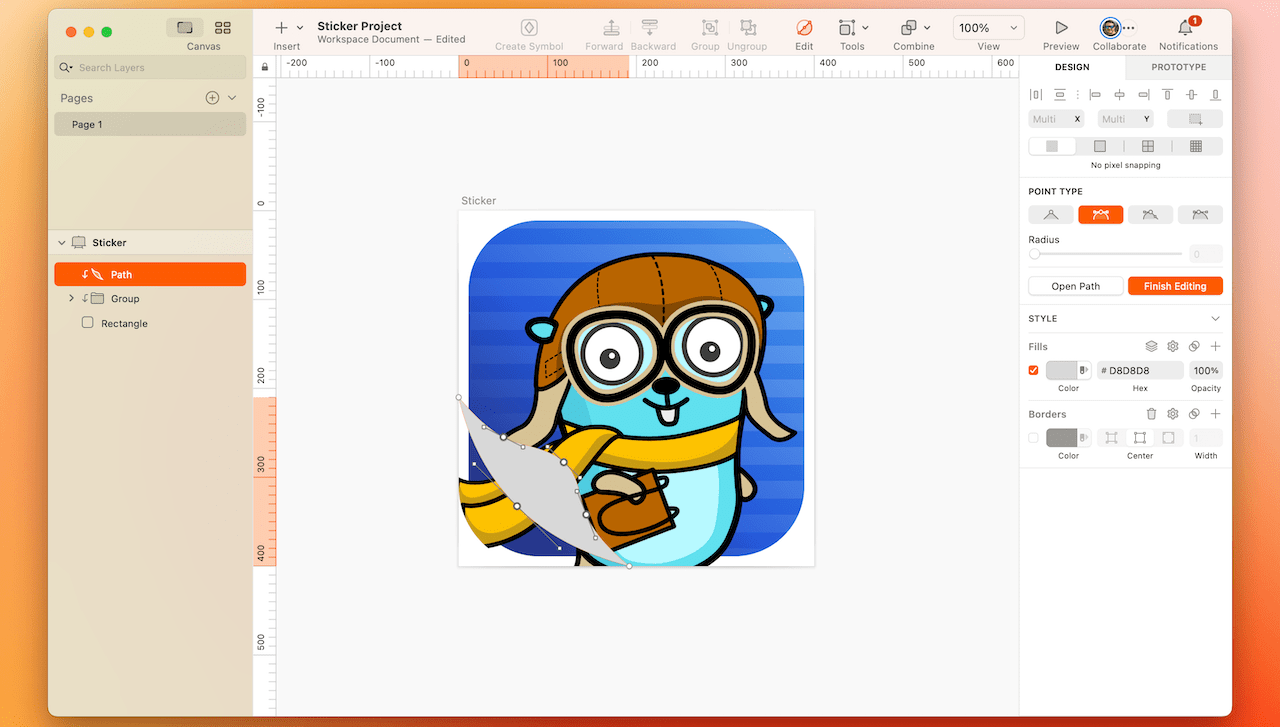Collapse the Style section chevron
This screenshot has width=1280, height=727.
[1215, 319]
